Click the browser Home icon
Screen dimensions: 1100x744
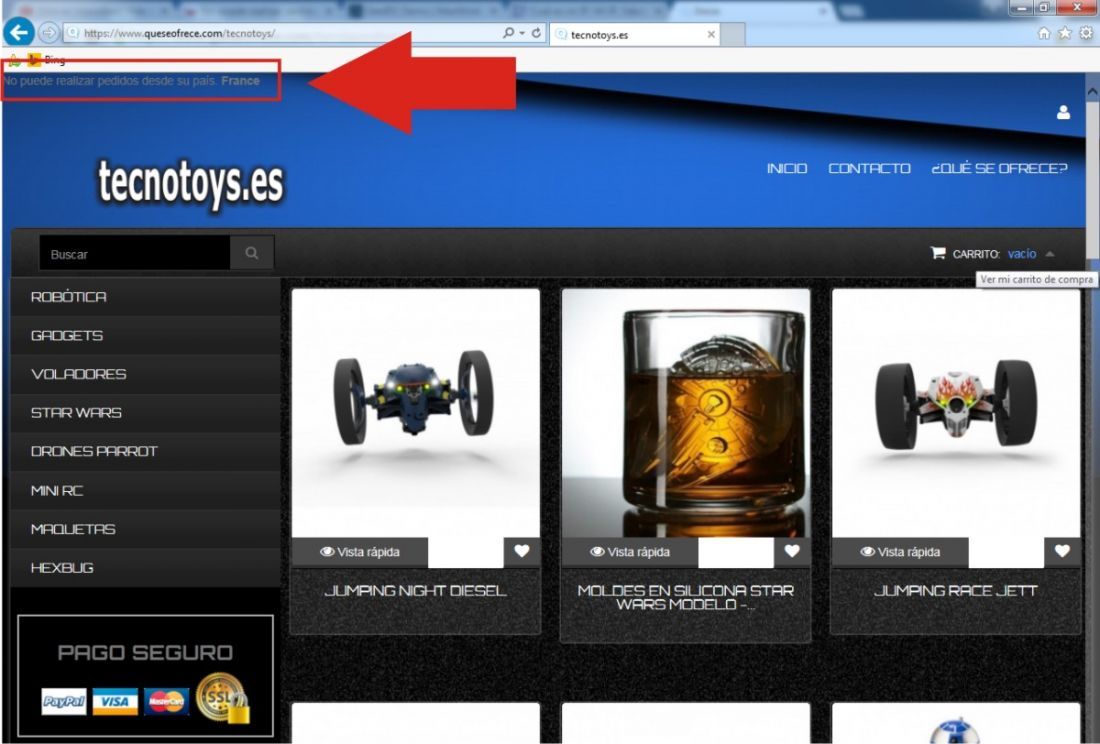1044,33
